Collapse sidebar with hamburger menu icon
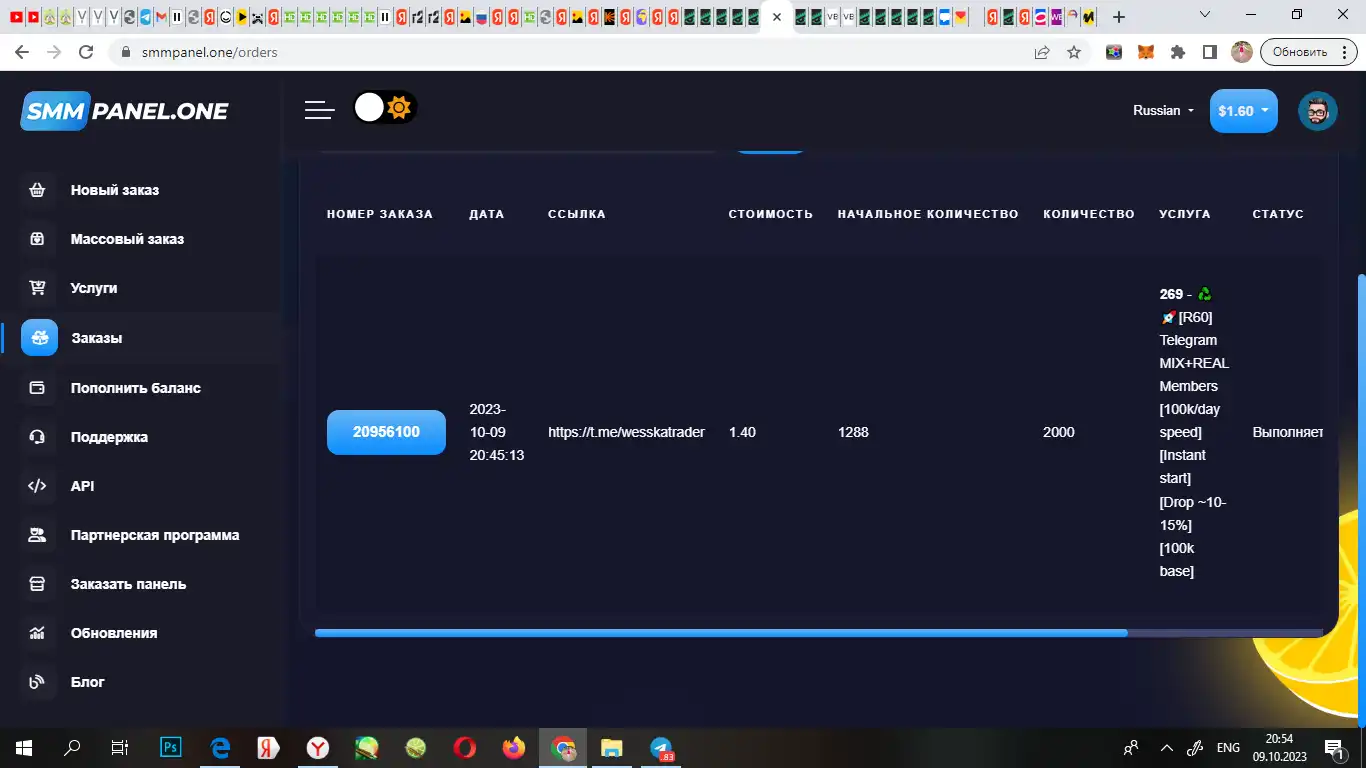This screenshot has height=768, width=1366. coord(320,110)
